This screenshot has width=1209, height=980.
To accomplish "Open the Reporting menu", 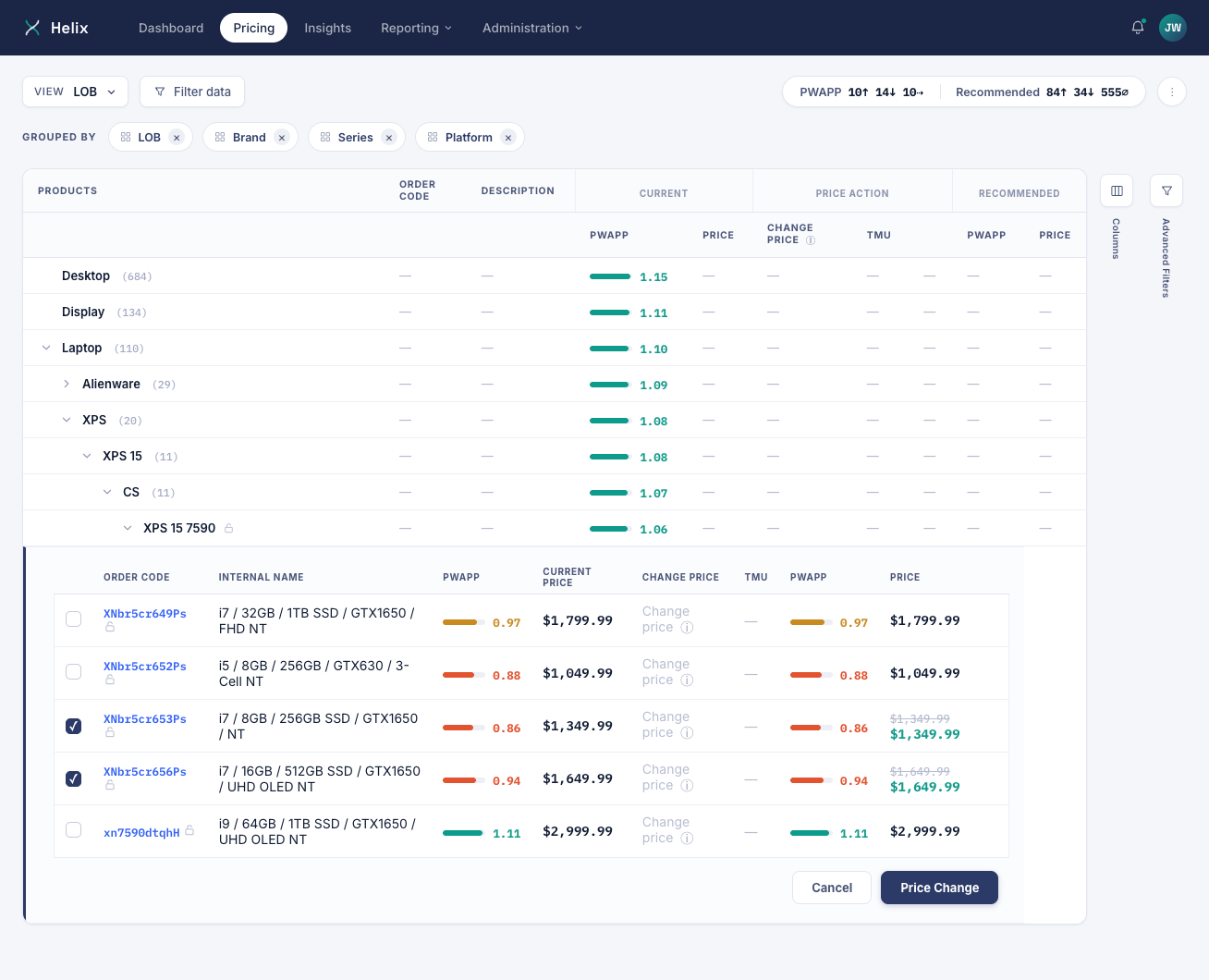I will click(416, 28).
